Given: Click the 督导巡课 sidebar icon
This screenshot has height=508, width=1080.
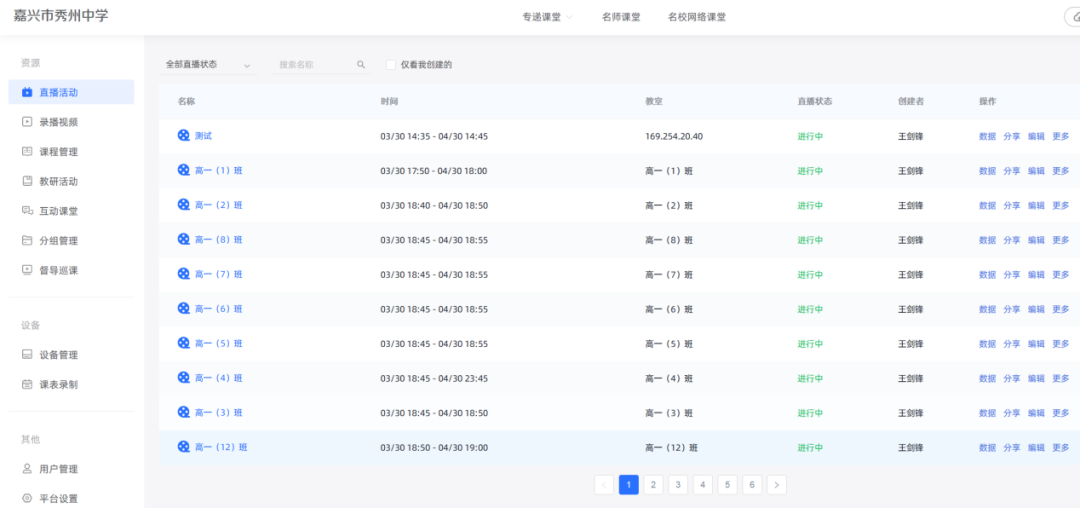Looking at the screenshot, I should click(27, 270).
